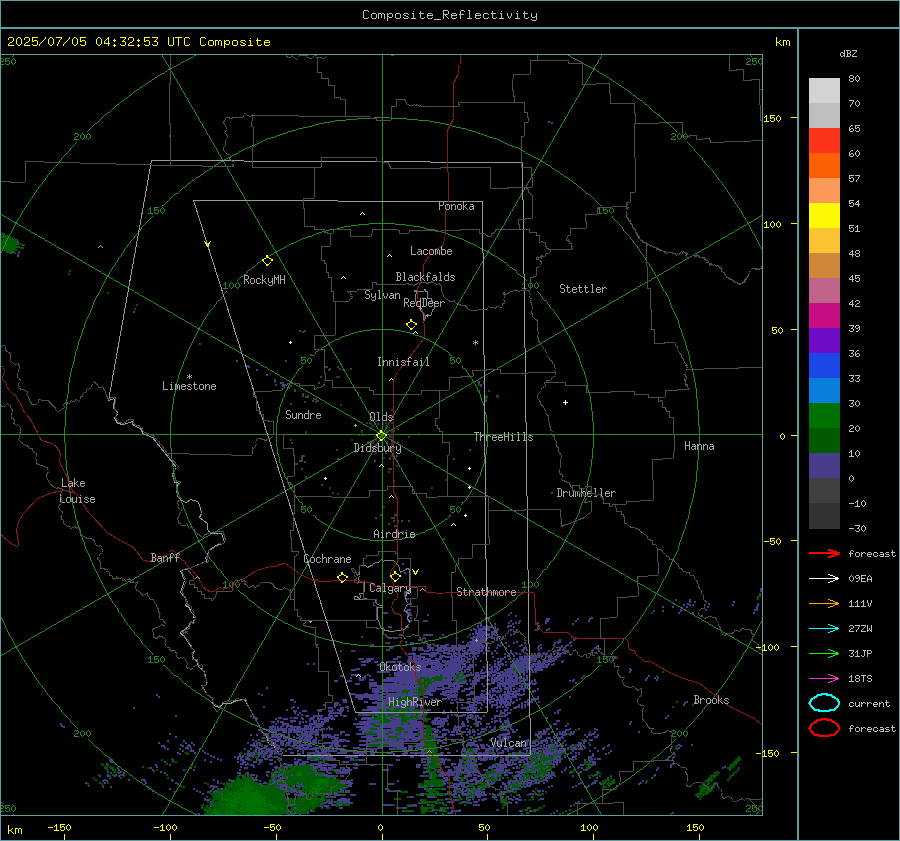Click the Lacombe city label
The height and width of the screenshot is (841, 900).
[x=431, y=251]
